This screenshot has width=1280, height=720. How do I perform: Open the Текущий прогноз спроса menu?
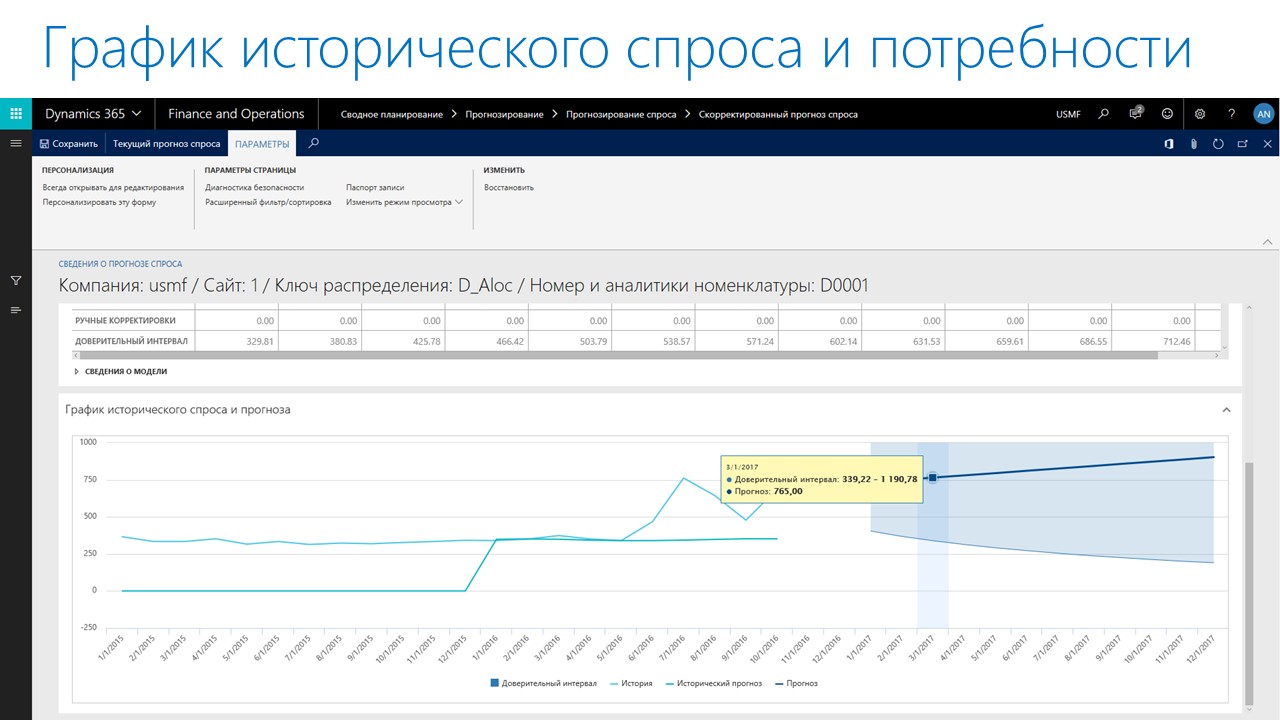point(166,144)
